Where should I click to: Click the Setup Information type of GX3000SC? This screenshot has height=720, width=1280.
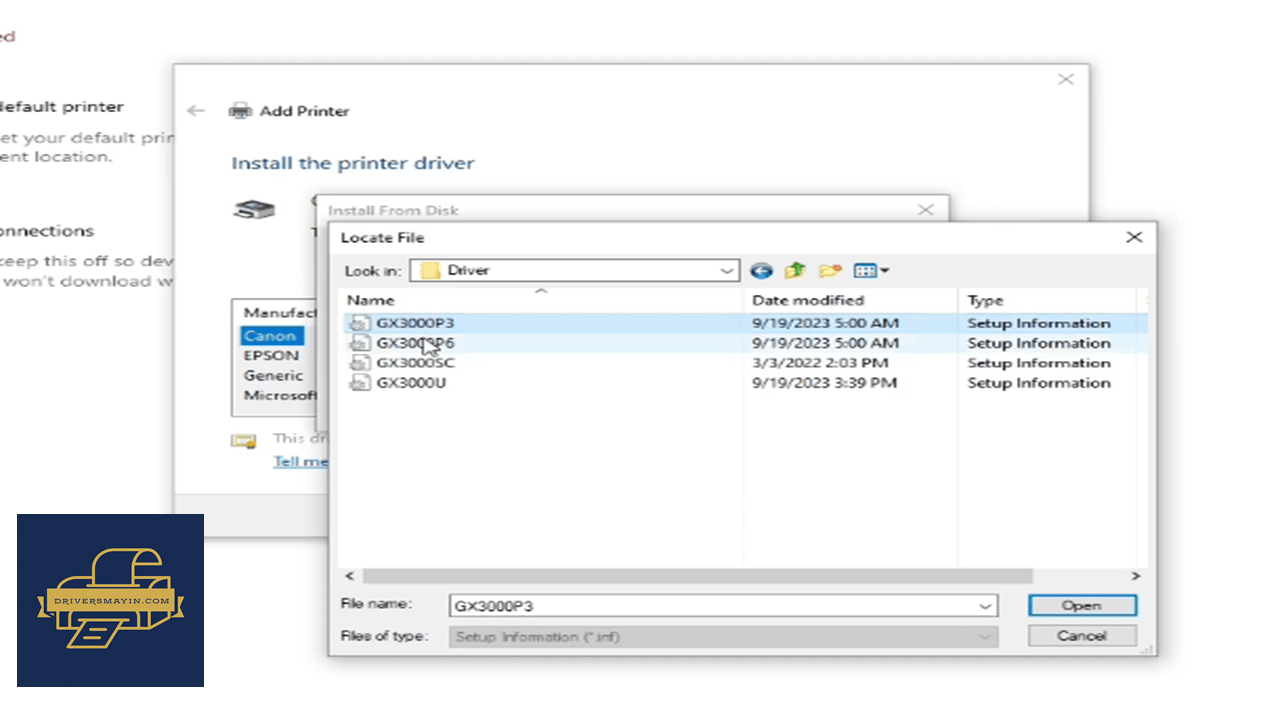coord(1039,363)
